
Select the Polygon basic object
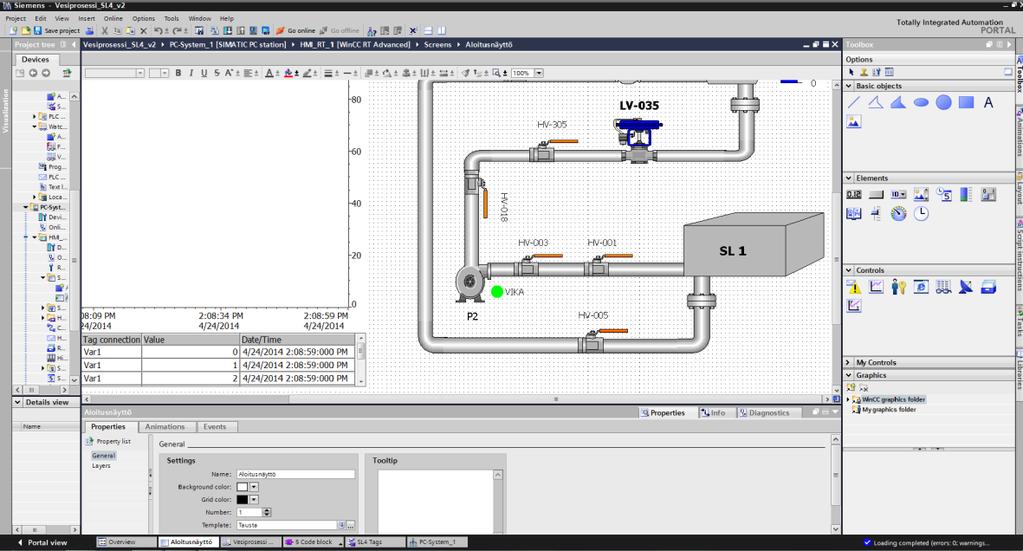[898, 102]
